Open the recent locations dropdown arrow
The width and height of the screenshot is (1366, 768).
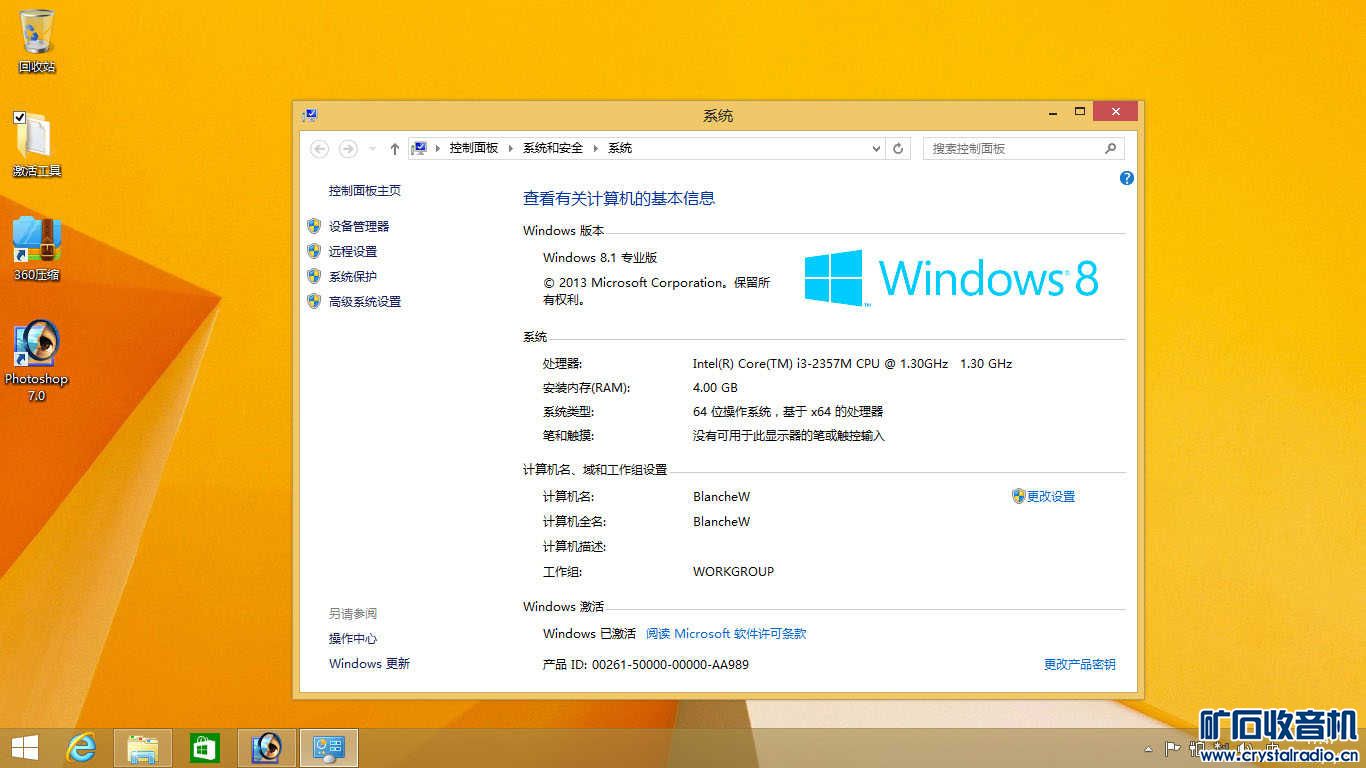[372, 149]
